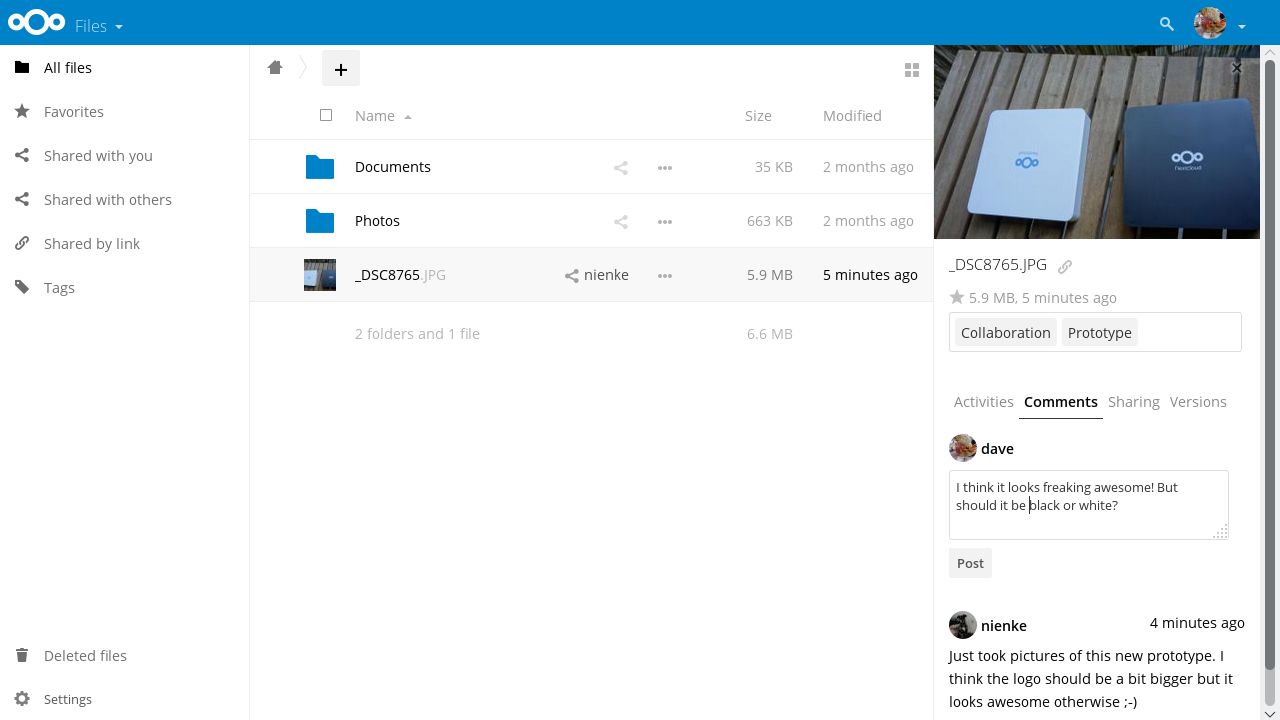Click inside the comment text box
This screenshot has width=1280, height=720.
point(1087,504)
